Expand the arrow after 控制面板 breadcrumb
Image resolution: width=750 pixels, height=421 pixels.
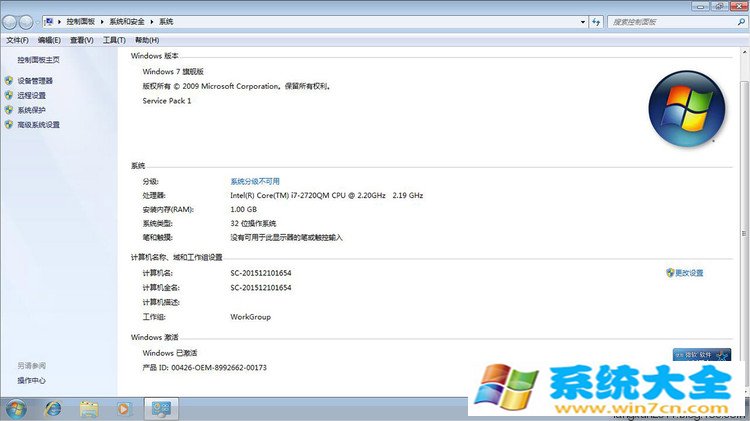(x=102, y=22)
